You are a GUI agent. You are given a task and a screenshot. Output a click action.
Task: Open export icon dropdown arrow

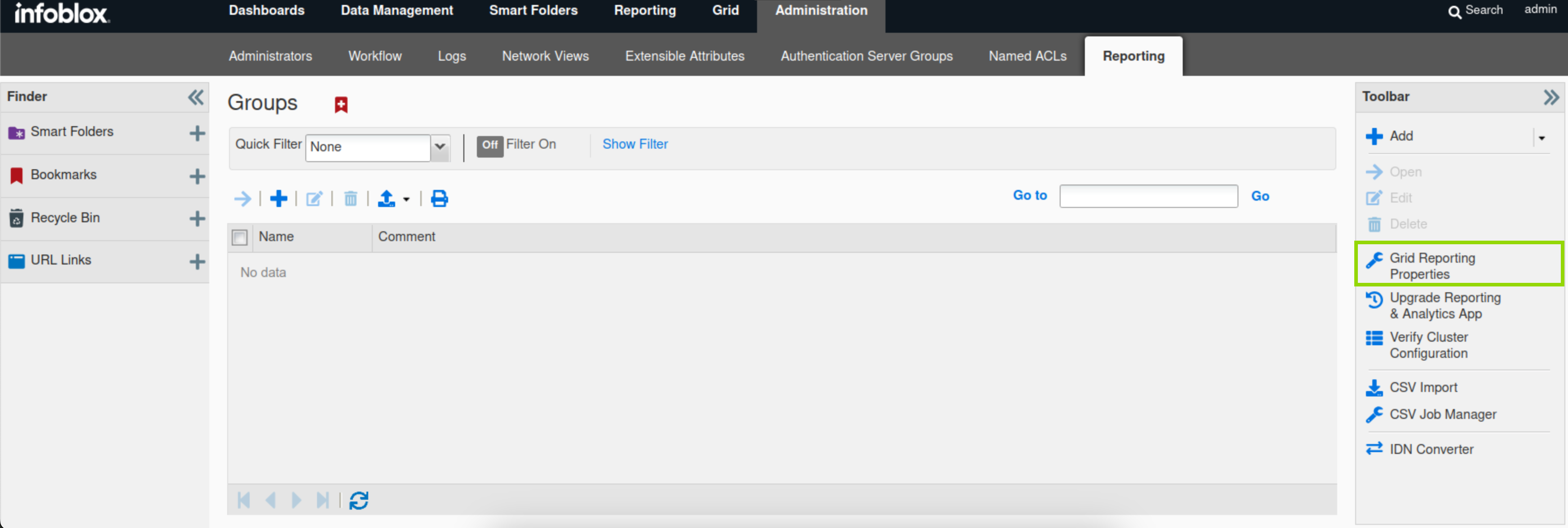point(406,199)
